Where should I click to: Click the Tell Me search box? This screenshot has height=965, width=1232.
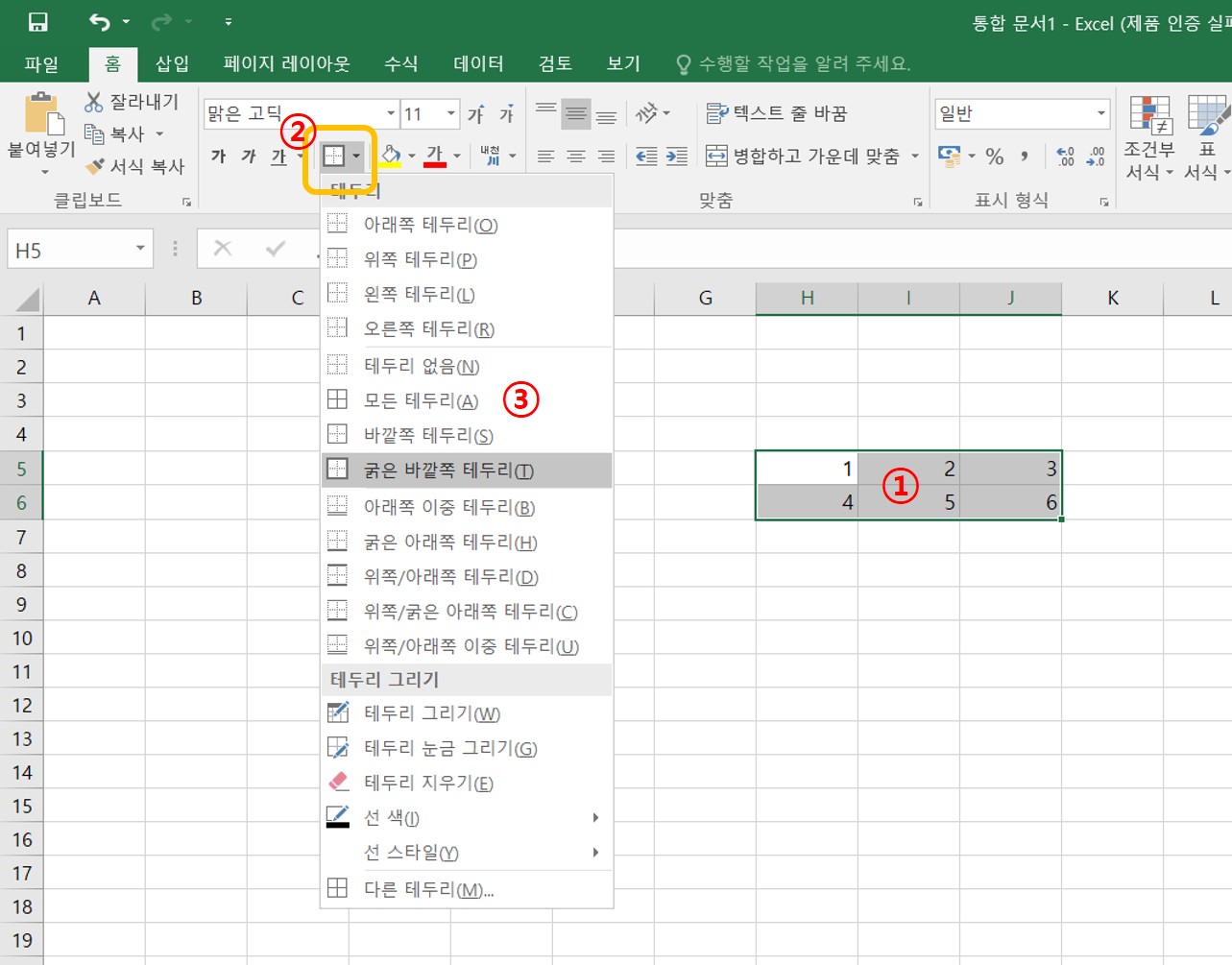[x=793, y=64]
